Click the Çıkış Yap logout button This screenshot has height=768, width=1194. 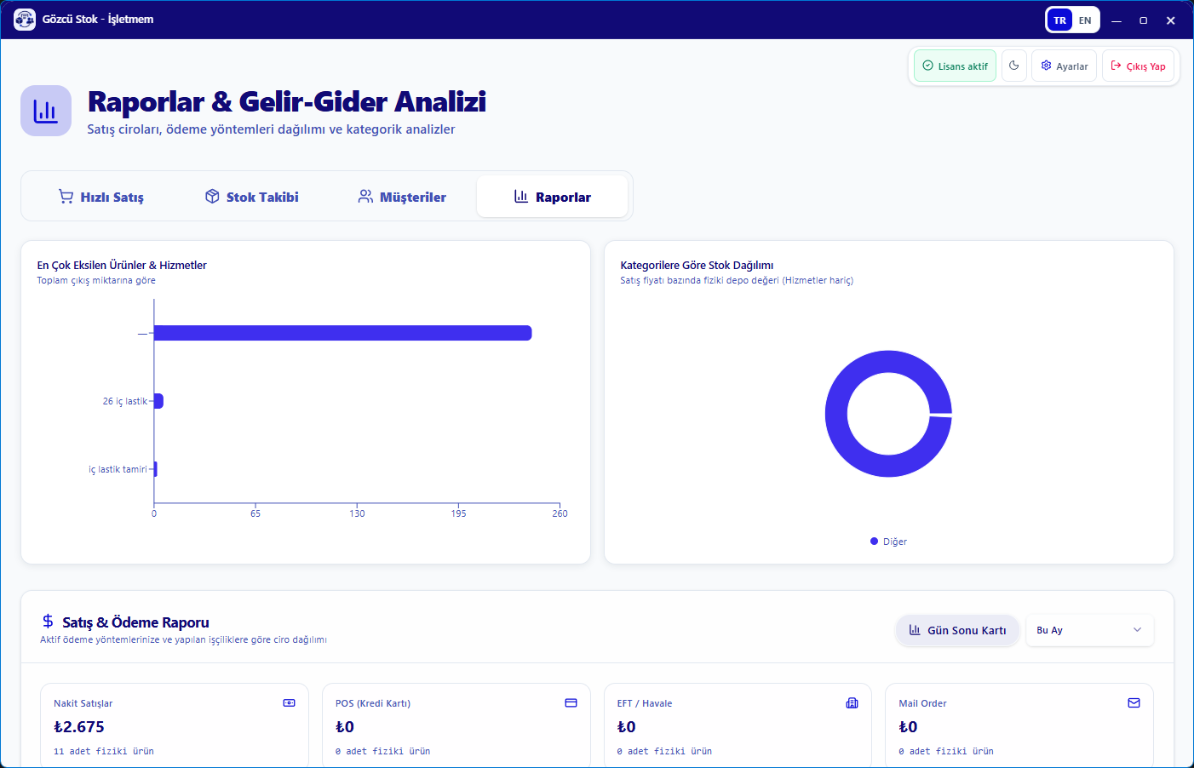(1138, 66)
